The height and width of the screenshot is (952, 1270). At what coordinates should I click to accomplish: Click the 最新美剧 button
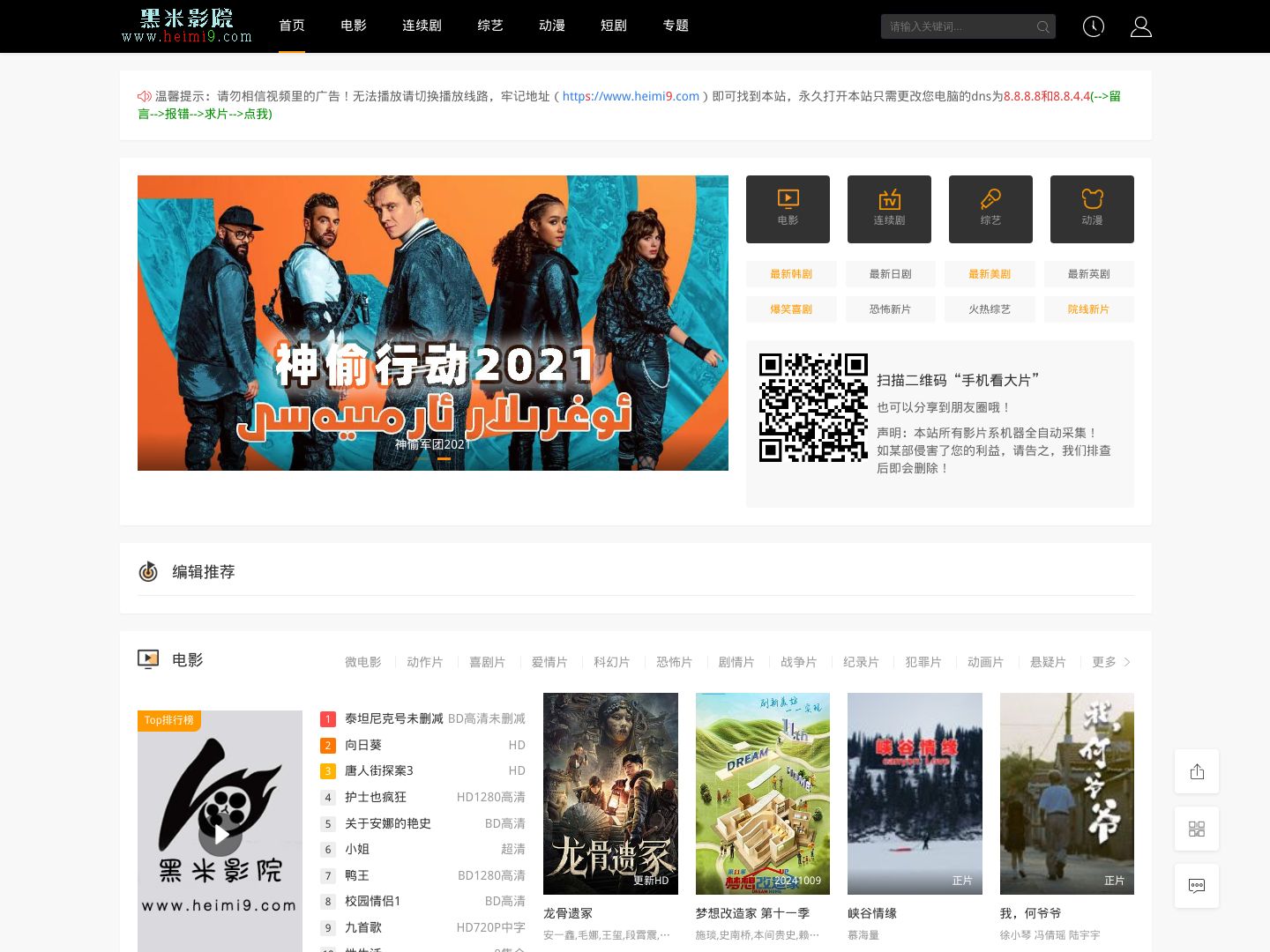tap(990, 274)
